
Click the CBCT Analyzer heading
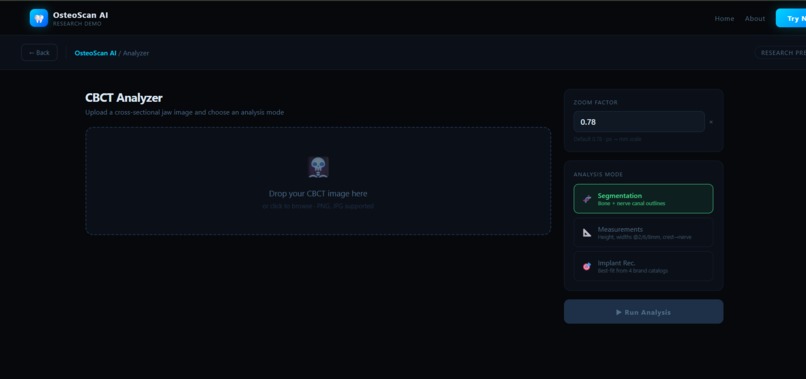[124, 98]
